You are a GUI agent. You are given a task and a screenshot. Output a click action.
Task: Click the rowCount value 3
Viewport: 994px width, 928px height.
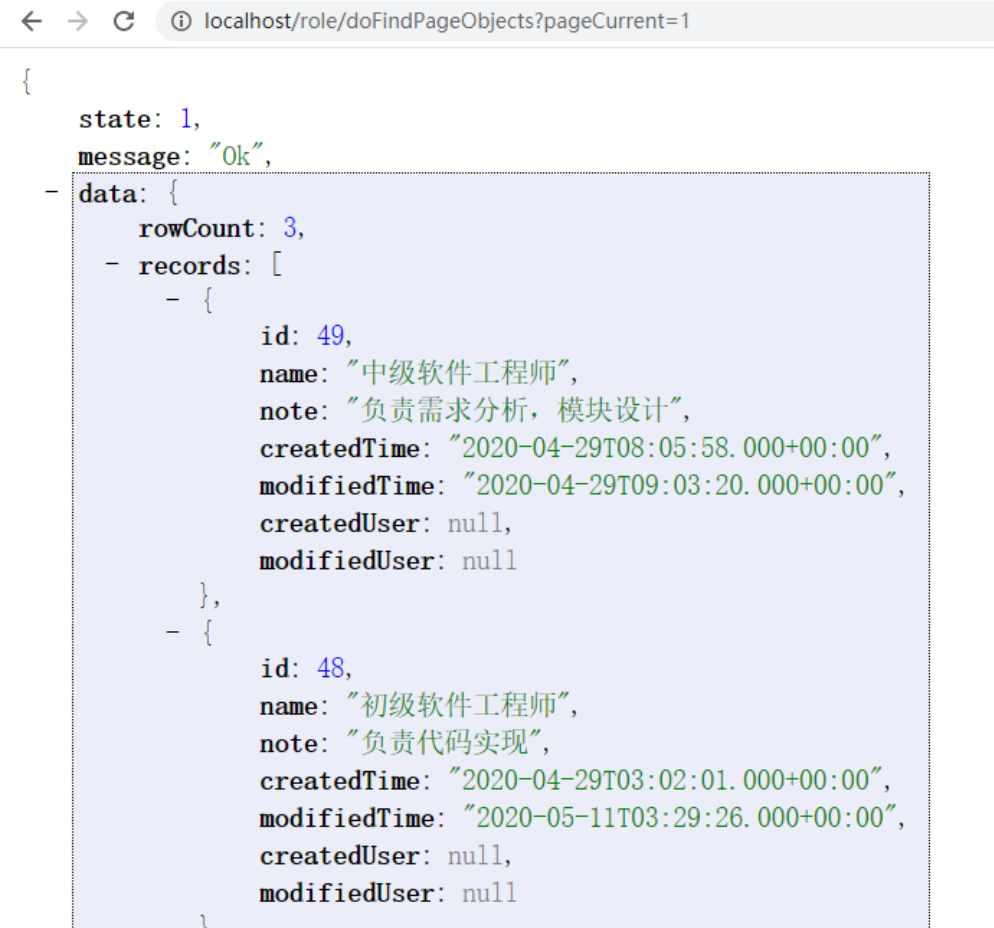point(290,228)
